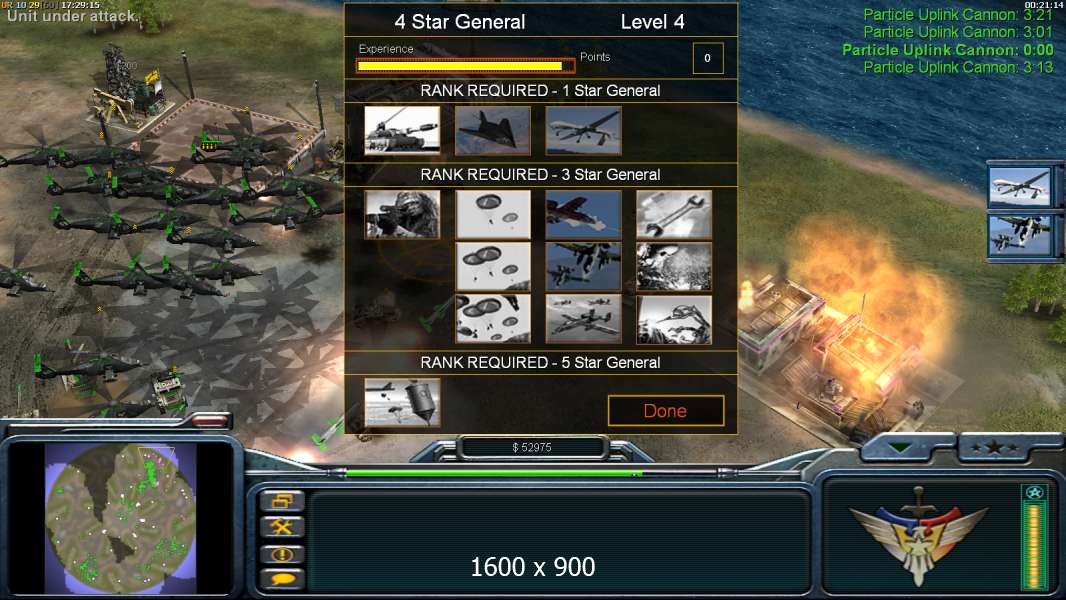Image resolution: width=1066 pixels, height=600 pixels.
Task: Choose Paradrop level three icon
Action: click(492, 319)
